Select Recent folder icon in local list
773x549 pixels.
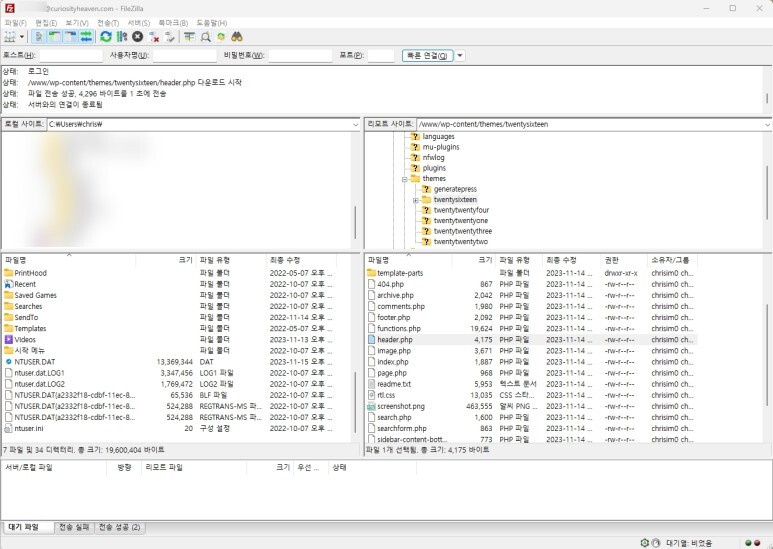tap(8, 284)
